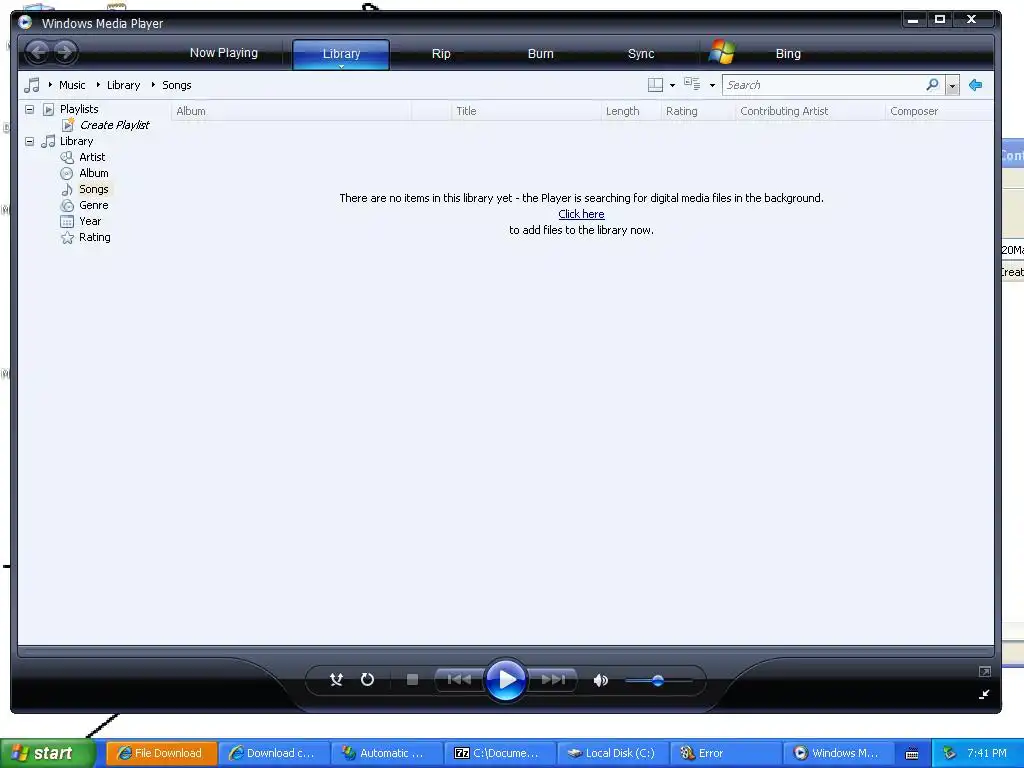This screenshot has width=1024, height=768.
Task: Open the Rip tab
Action: pos(441,54)
